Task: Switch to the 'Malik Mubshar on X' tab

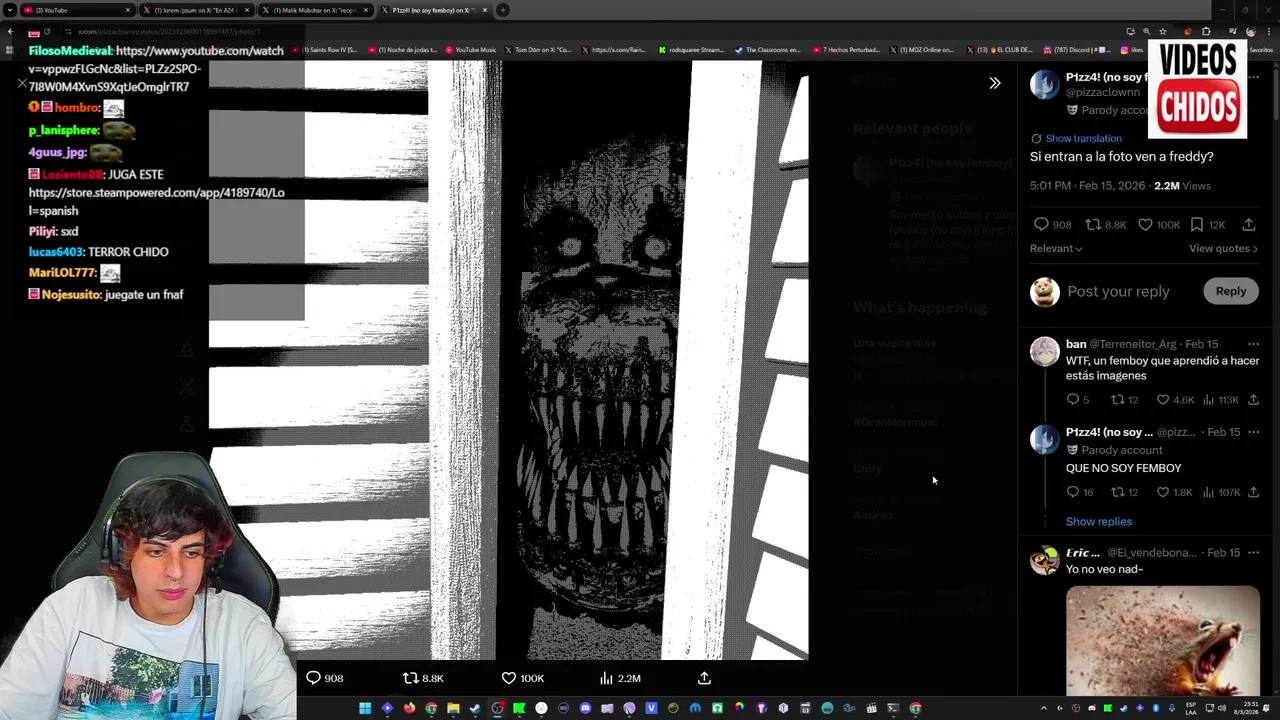Action: point(314,10)
